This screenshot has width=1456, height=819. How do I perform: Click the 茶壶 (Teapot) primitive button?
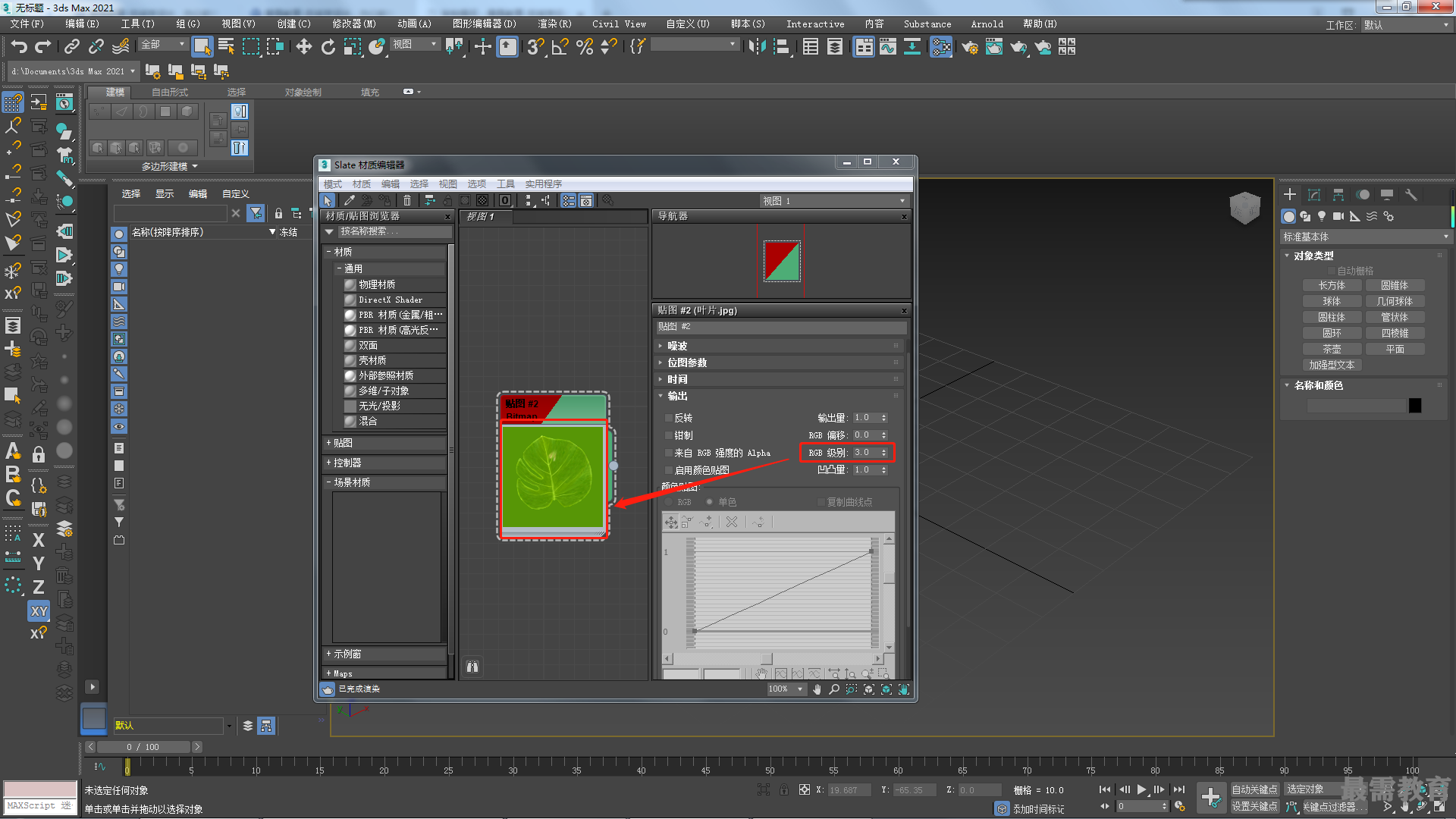1332,350
